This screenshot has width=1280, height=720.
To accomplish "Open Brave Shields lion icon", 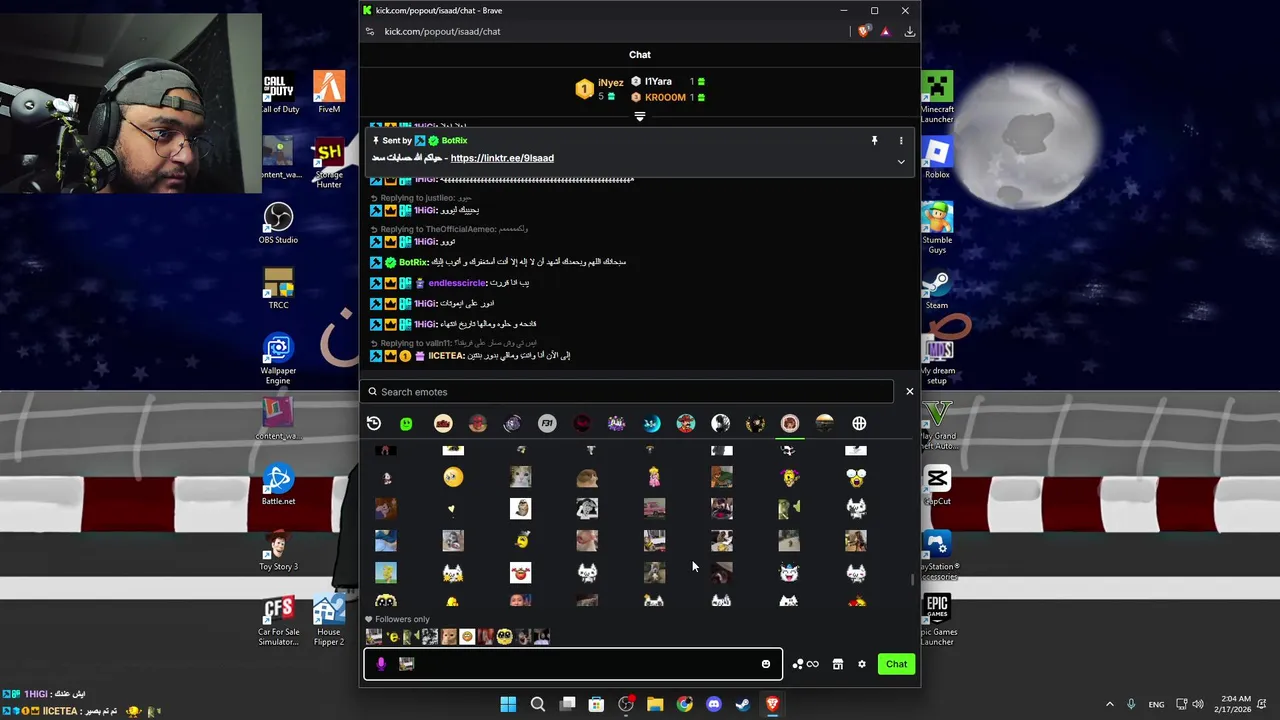I will 864,31.
